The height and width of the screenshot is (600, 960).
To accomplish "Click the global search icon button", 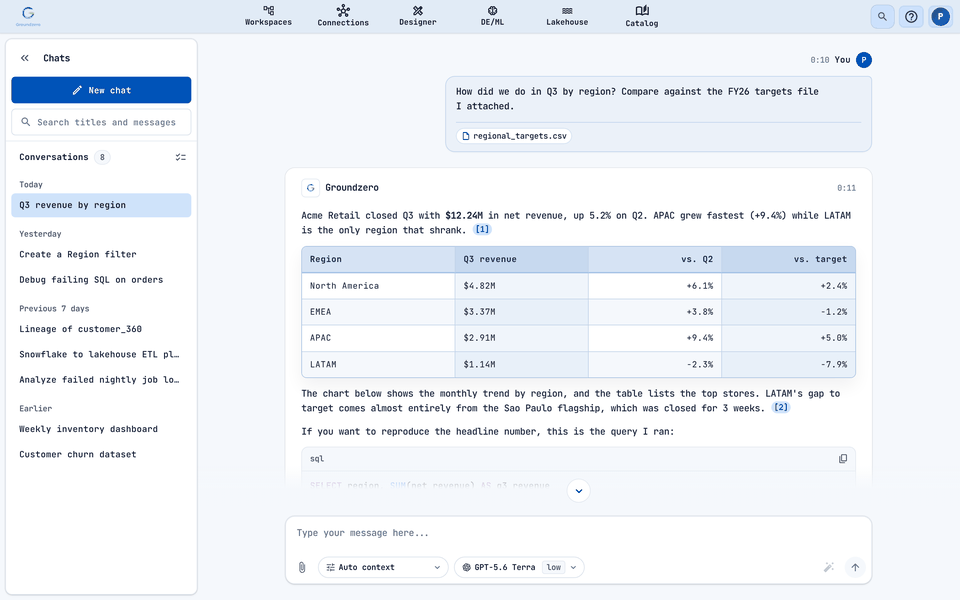I will point(882,17).
